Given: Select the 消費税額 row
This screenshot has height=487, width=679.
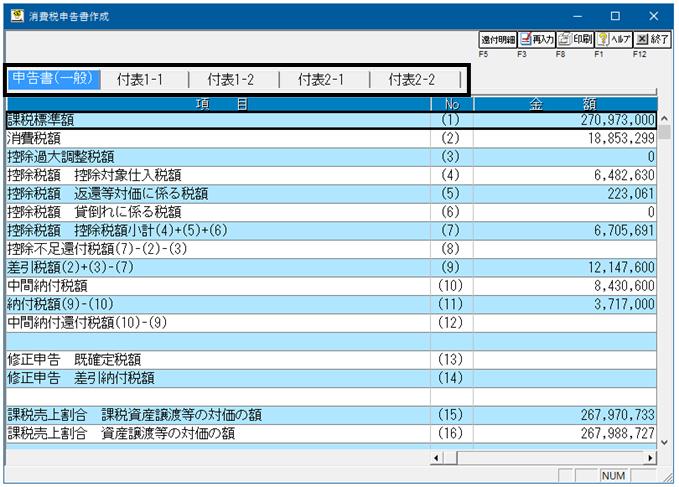Looking at the screenshot, I should [331, 139].
